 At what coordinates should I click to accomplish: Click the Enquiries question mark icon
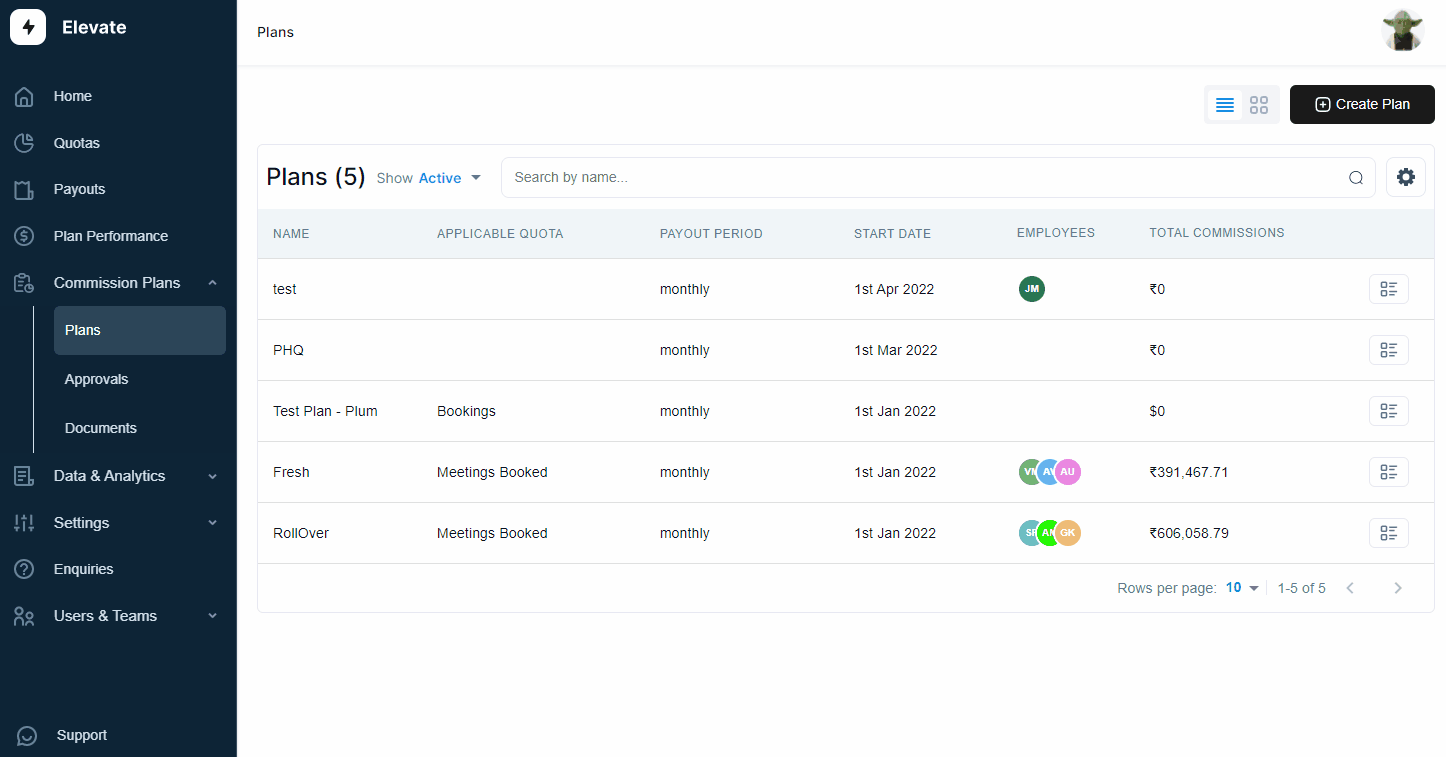(24, 569)
